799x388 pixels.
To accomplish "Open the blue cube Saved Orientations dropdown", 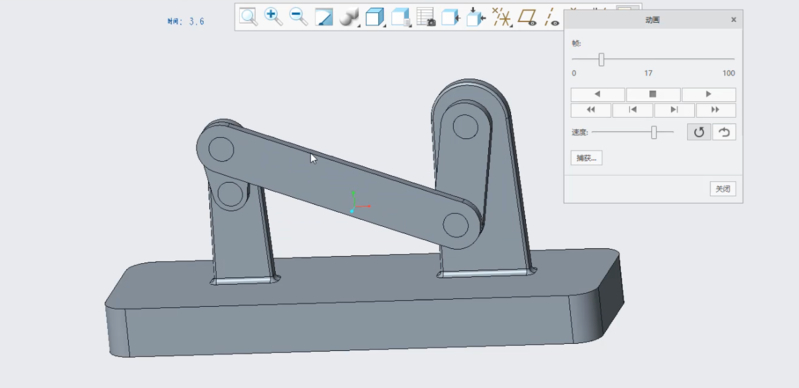I will (x=375, y=17).
